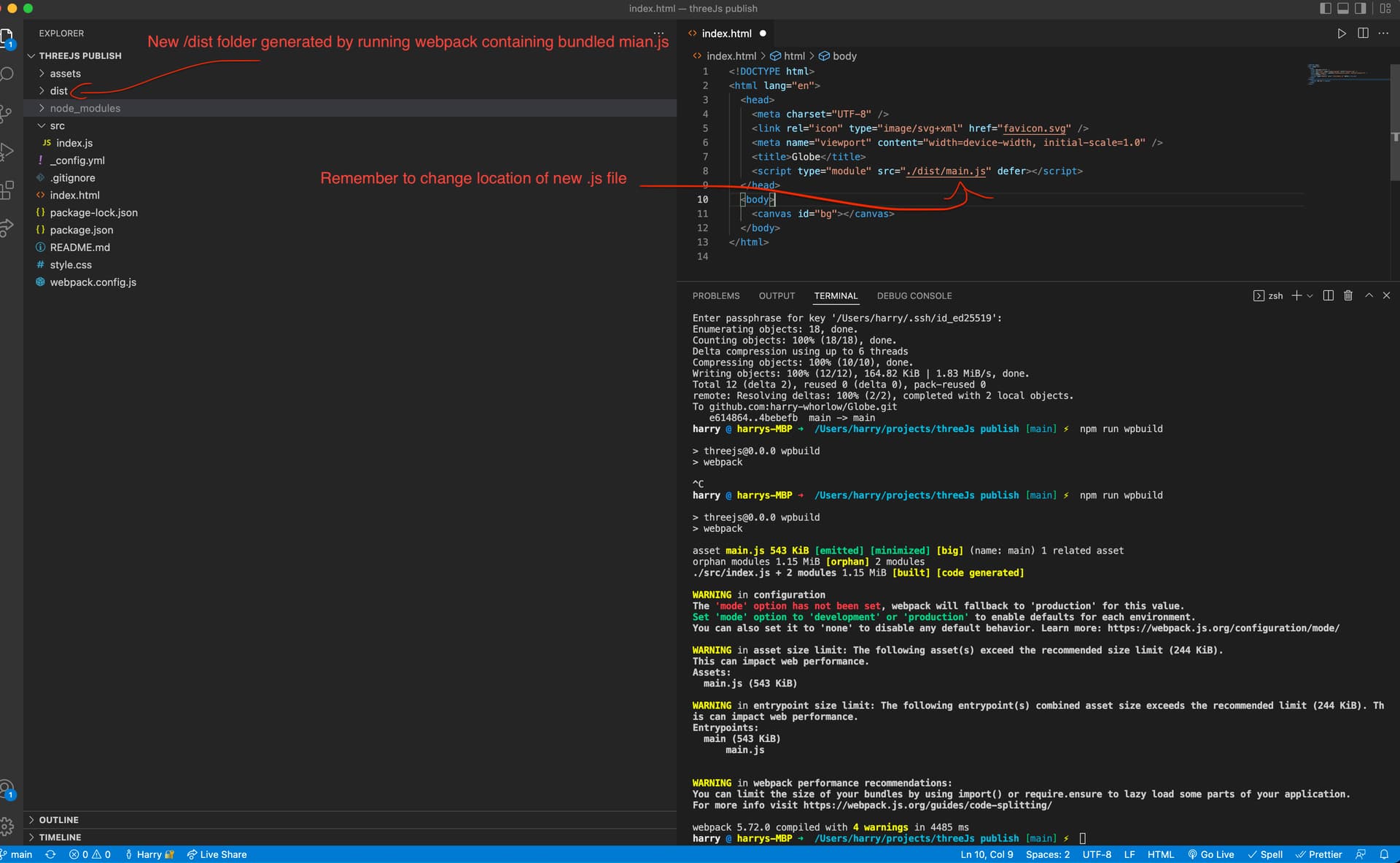
Task: Switch to the PROBLEMS tab
Action: [715, 296]
